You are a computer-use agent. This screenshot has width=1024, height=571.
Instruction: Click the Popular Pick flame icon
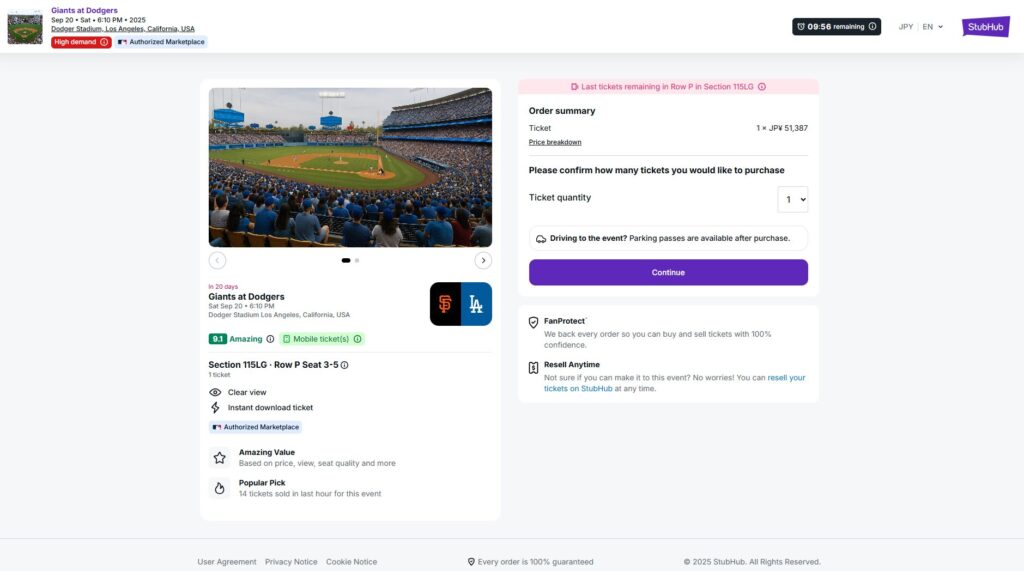click(x=219, y=488)
